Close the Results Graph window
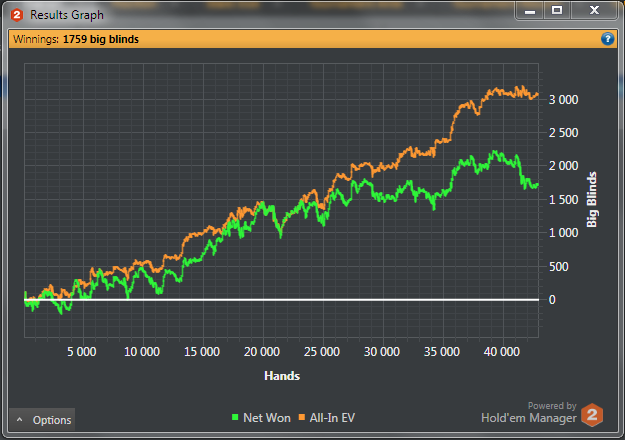The width and height of the screenshot is (625, 440). coord(594,11)
